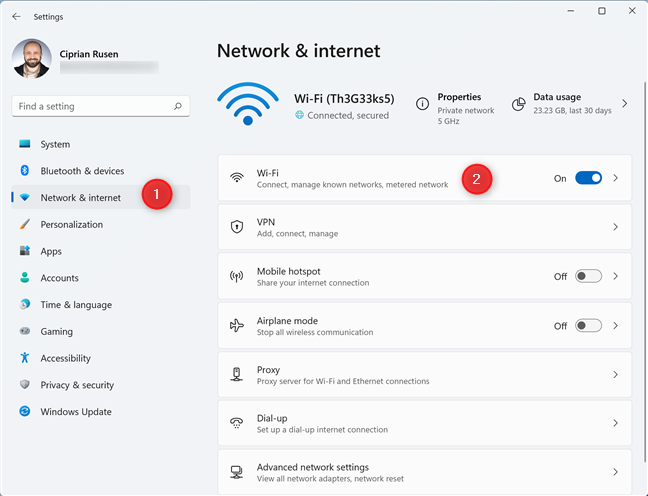Open Proxy row chevron
Image resolution: width=648 pixels, height=496 pixels.
click(x=615, y=374)
